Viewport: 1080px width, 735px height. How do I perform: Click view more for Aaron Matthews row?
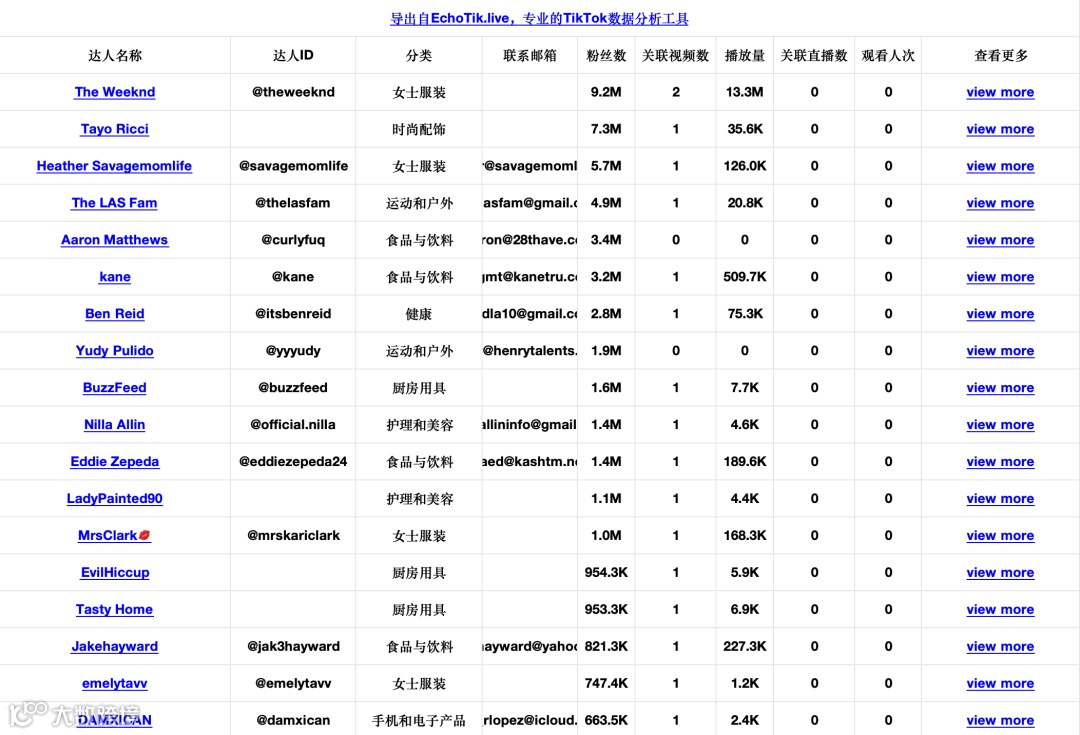(1000, 240)
